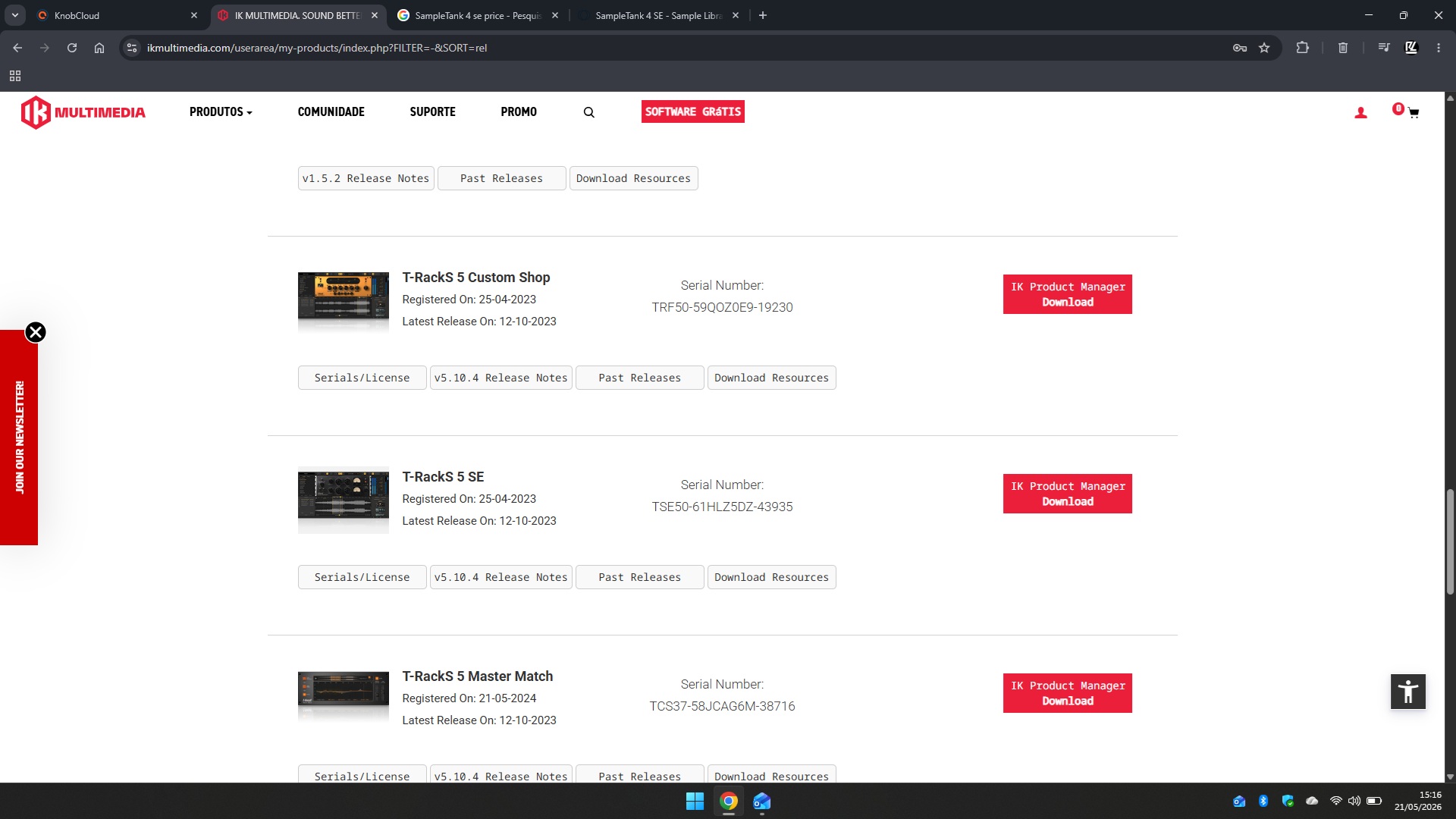The height and width of the screenshot is (819, 1456).
Task: Open a new browser tab
Action: tap(763, 15)
